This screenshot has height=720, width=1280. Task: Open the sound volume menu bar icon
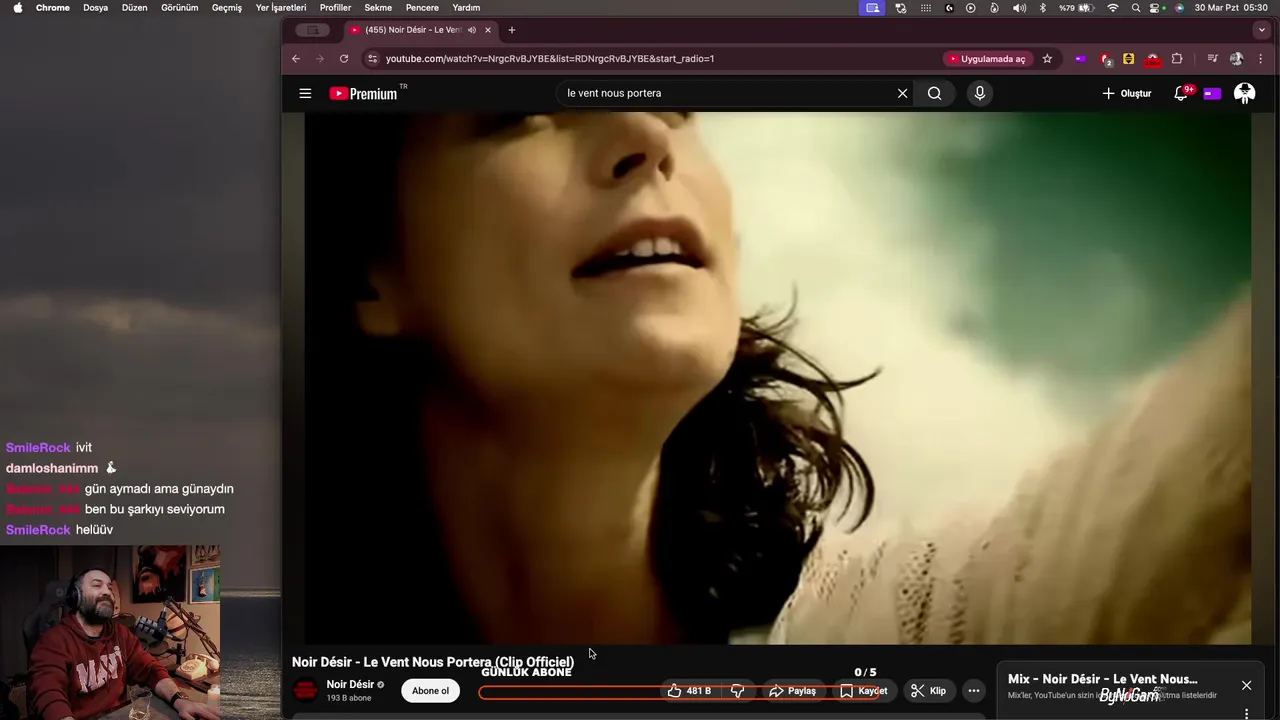pyautogui.click(x=1019, y=8)
